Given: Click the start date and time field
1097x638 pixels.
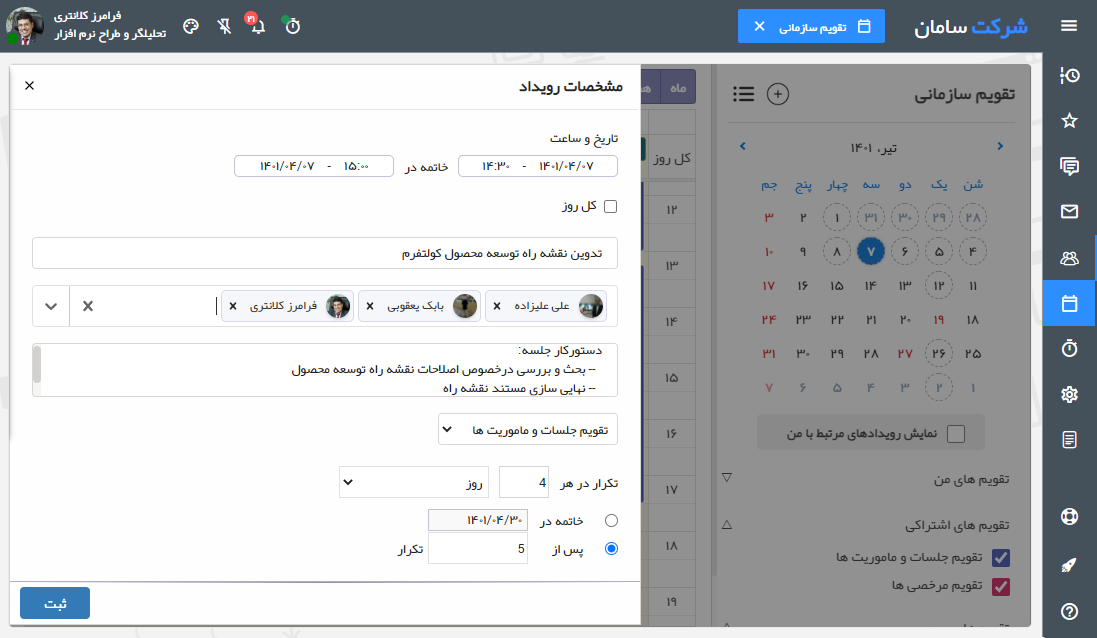Looking at the screenshot, I should 537,166.
